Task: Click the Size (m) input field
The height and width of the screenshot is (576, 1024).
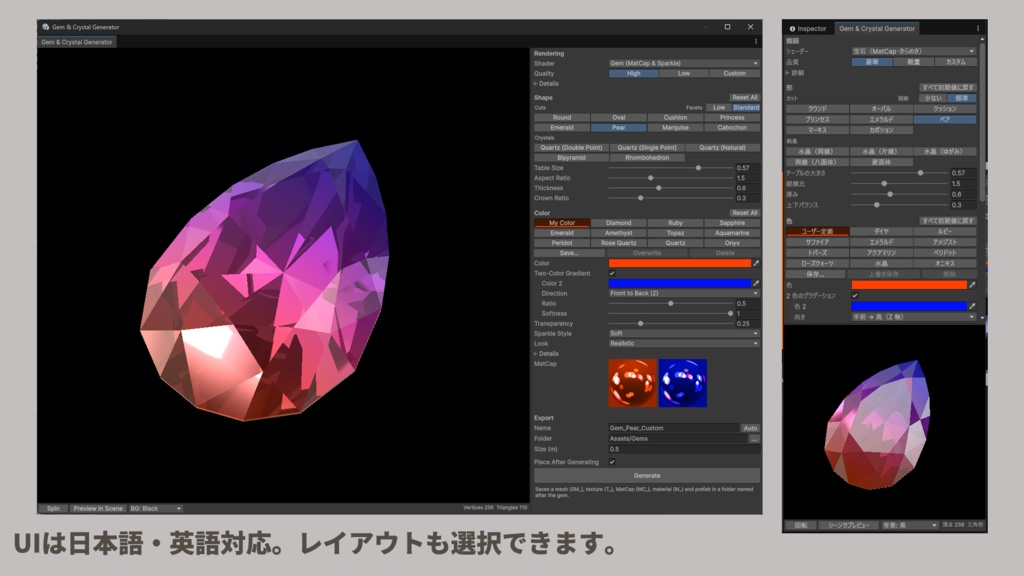Action: 684,449
